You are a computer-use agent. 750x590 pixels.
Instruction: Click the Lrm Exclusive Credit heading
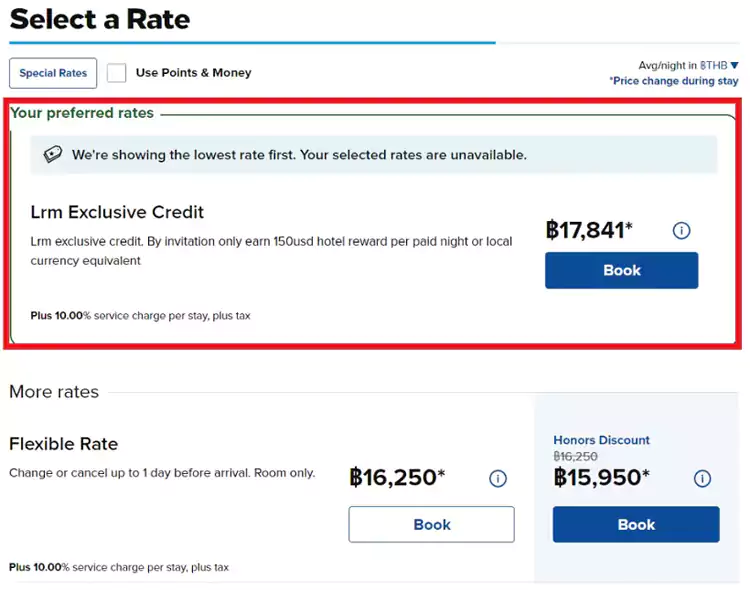click(117, 212)
